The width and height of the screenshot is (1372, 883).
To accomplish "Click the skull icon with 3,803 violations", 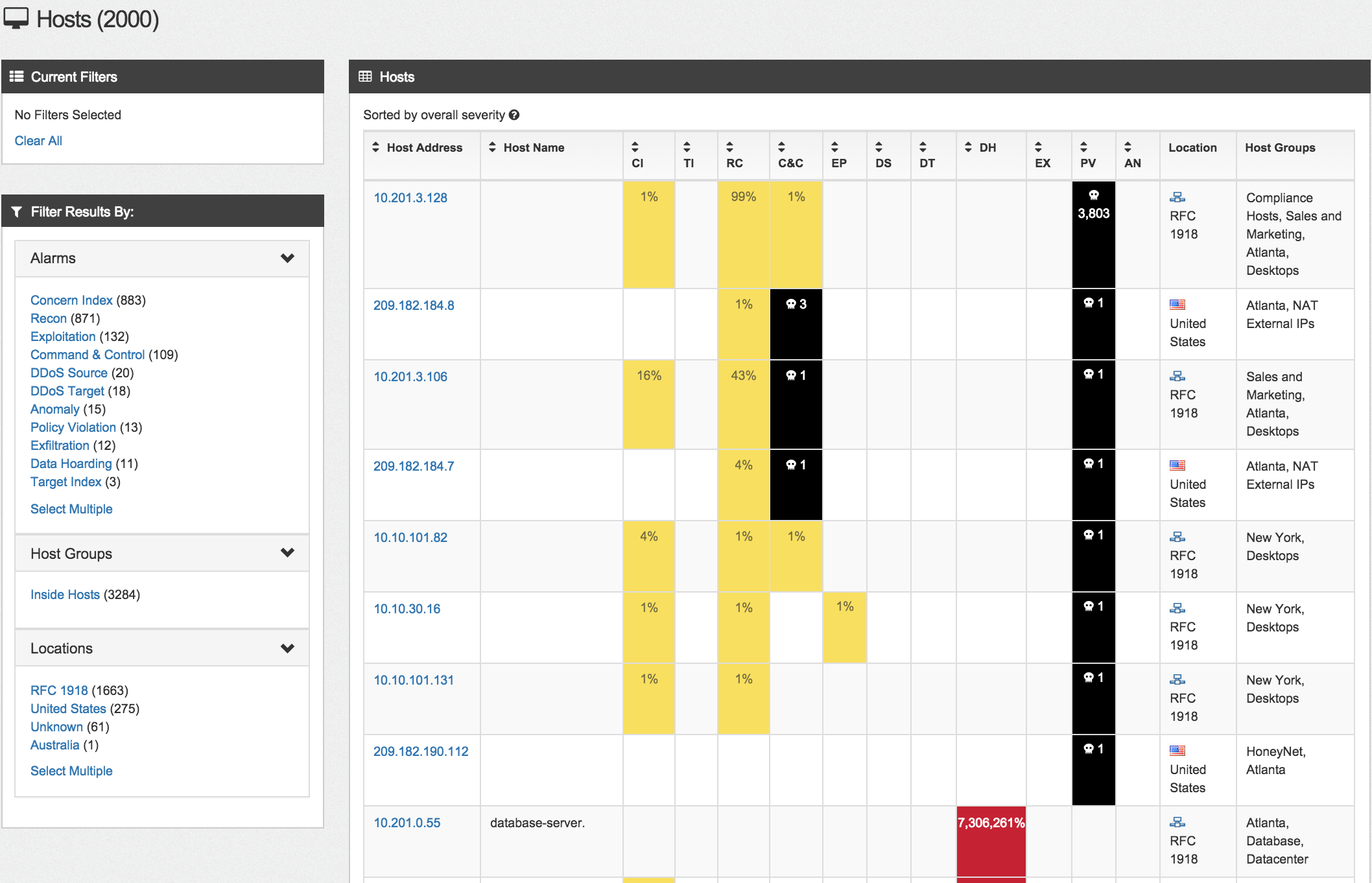I will tap(1094, 196).
